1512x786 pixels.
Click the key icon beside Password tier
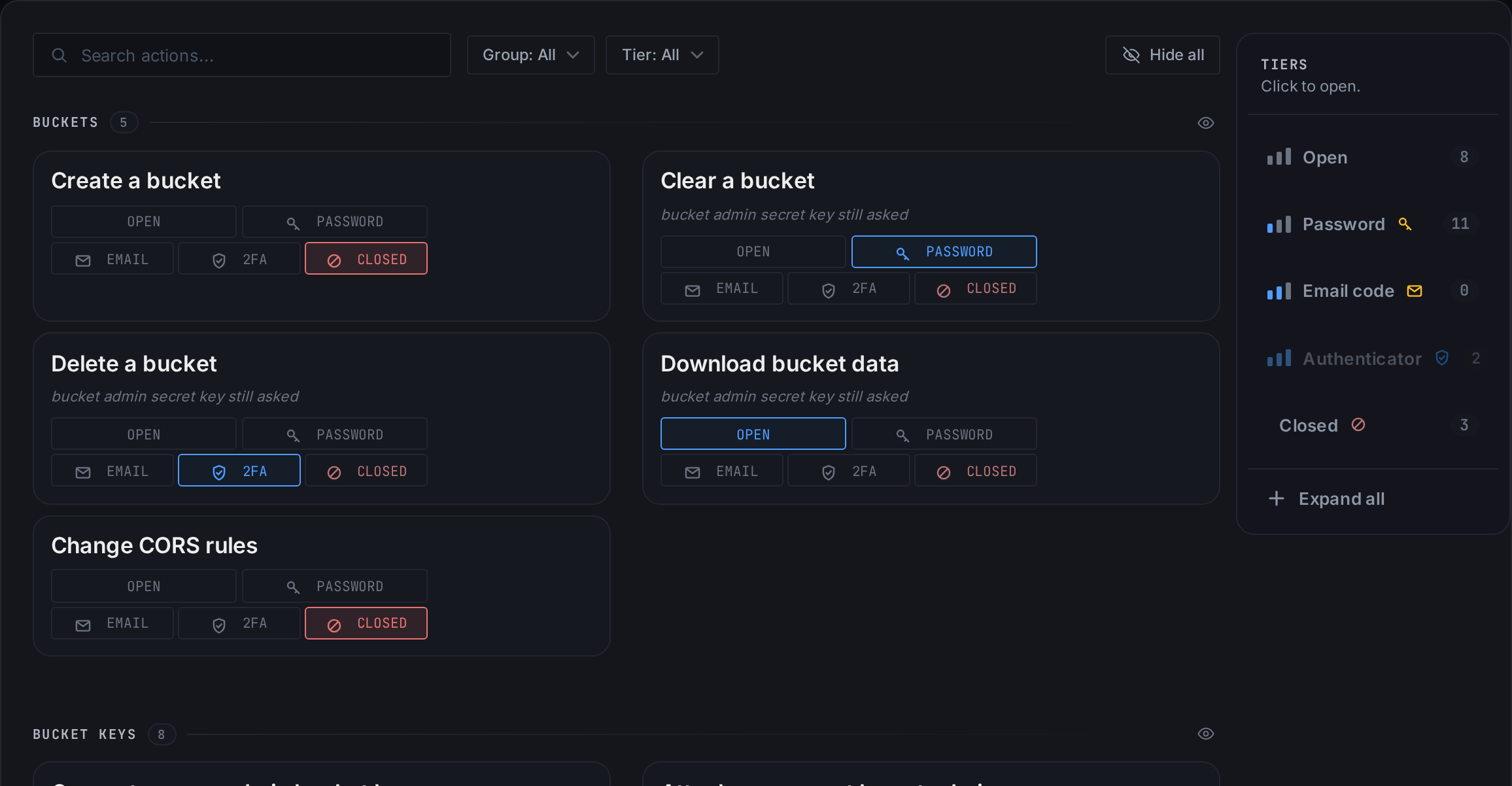point(1405,224)
